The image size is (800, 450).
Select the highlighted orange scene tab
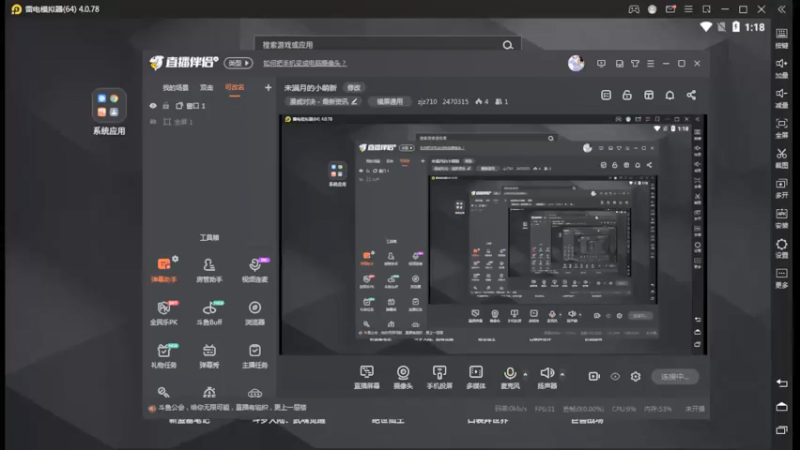pos(235,88)
